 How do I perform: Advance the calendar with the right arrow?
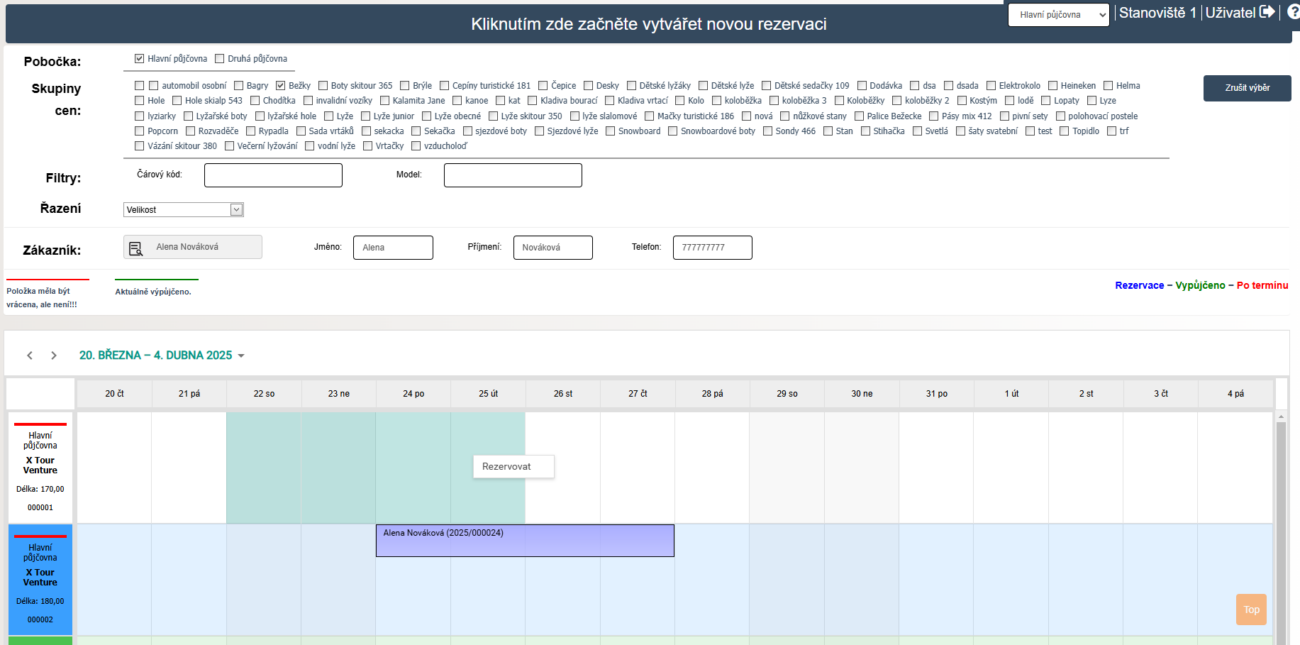click(54, 356)
